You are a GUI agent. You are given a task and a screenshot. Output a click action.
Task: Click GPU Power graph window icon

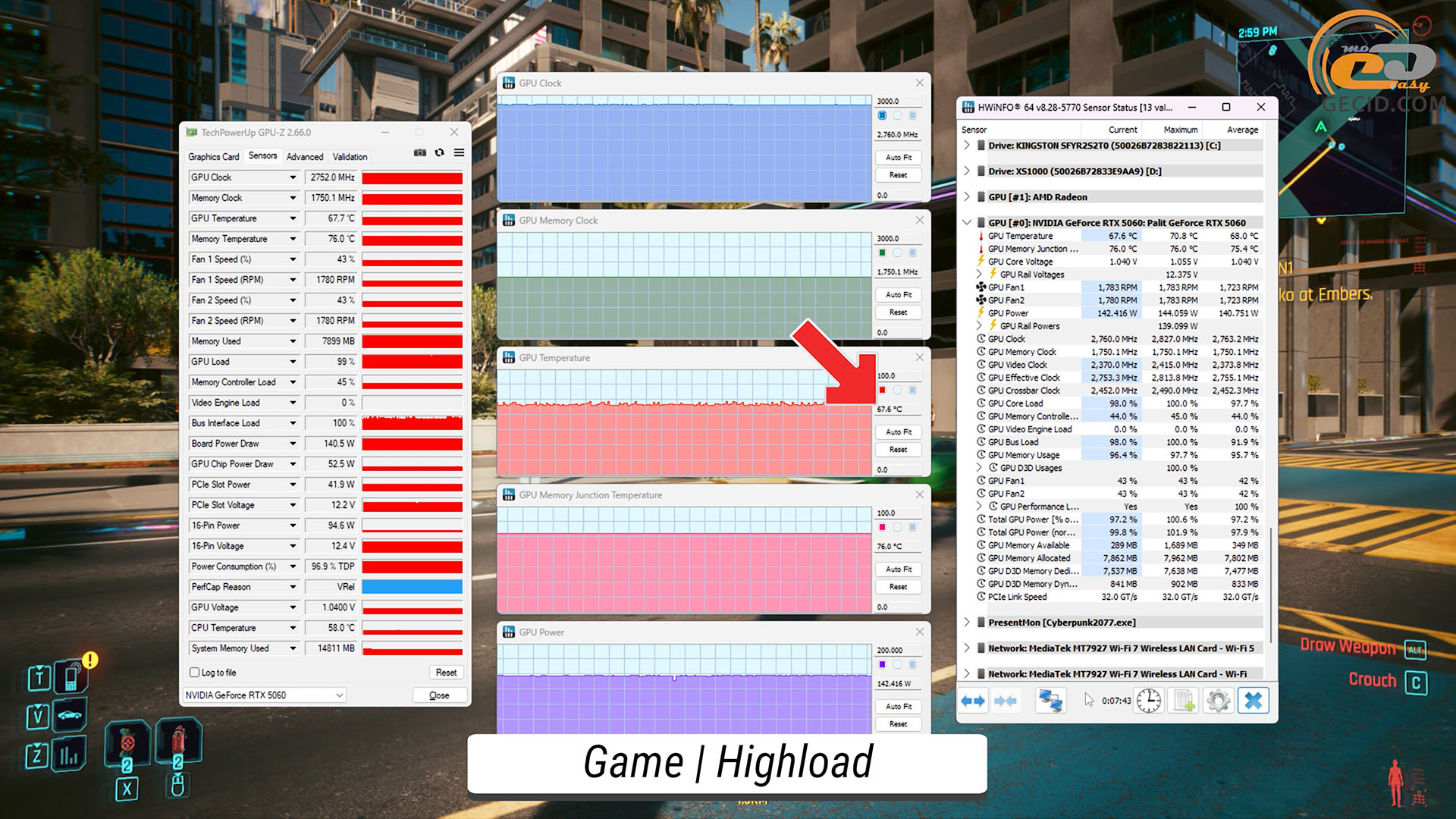(x=509, y=632)
